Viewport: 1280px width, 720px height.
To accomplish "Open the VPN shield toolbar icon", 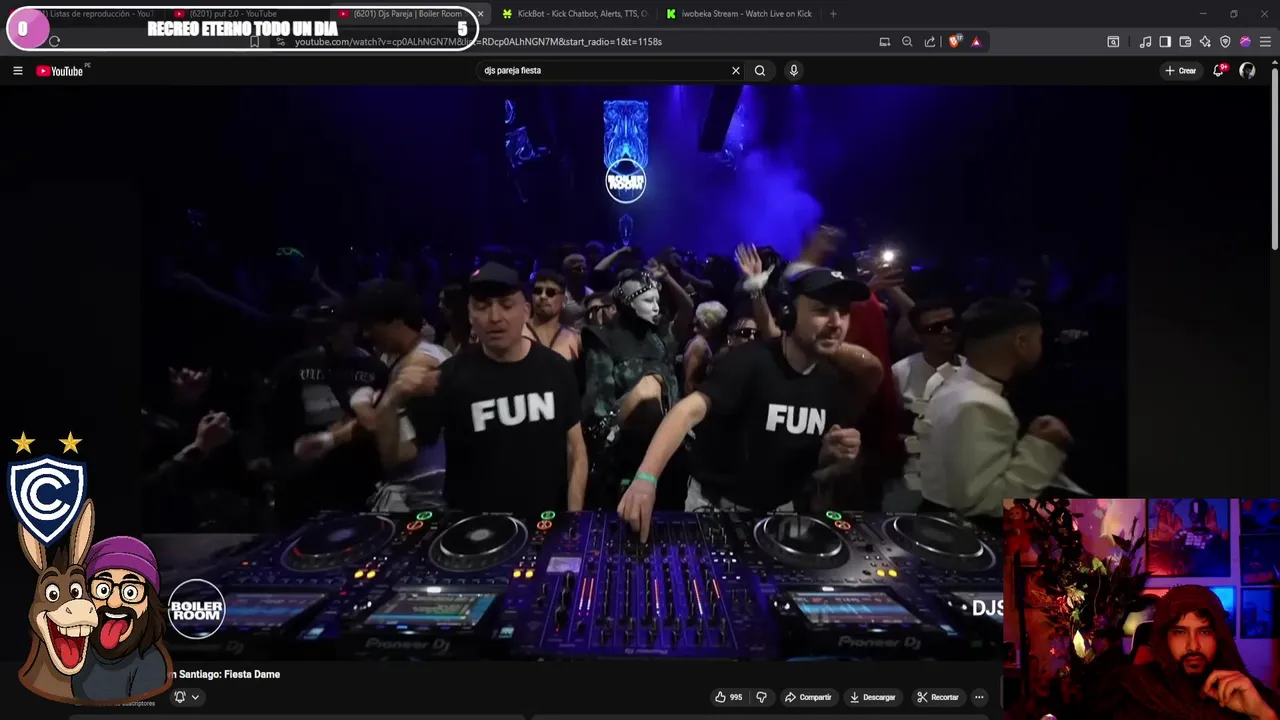I will click(x=1225, y=42).
